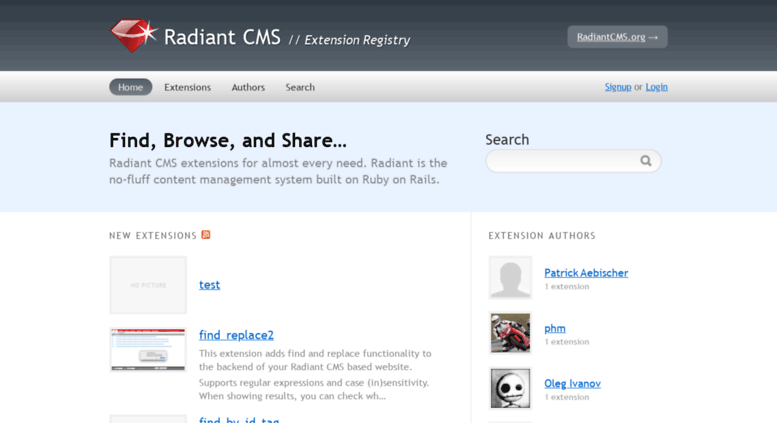Click the 'Find, Browse, and Share...' heading
777x423 pixels.
click(228, 141)
